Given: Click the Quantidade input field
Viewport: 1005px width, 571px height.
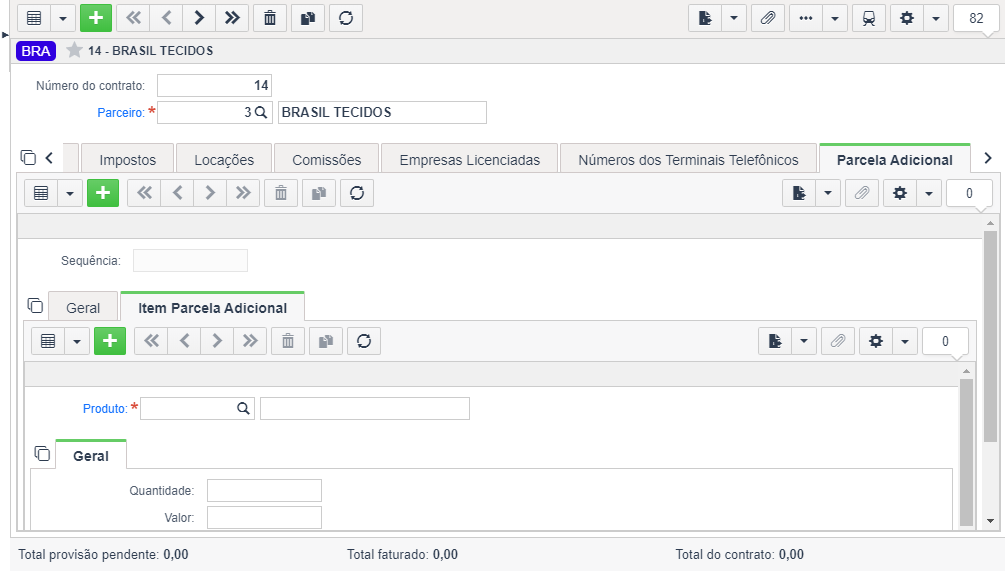Looking at the screenshot, I should [x=264, y=490].
